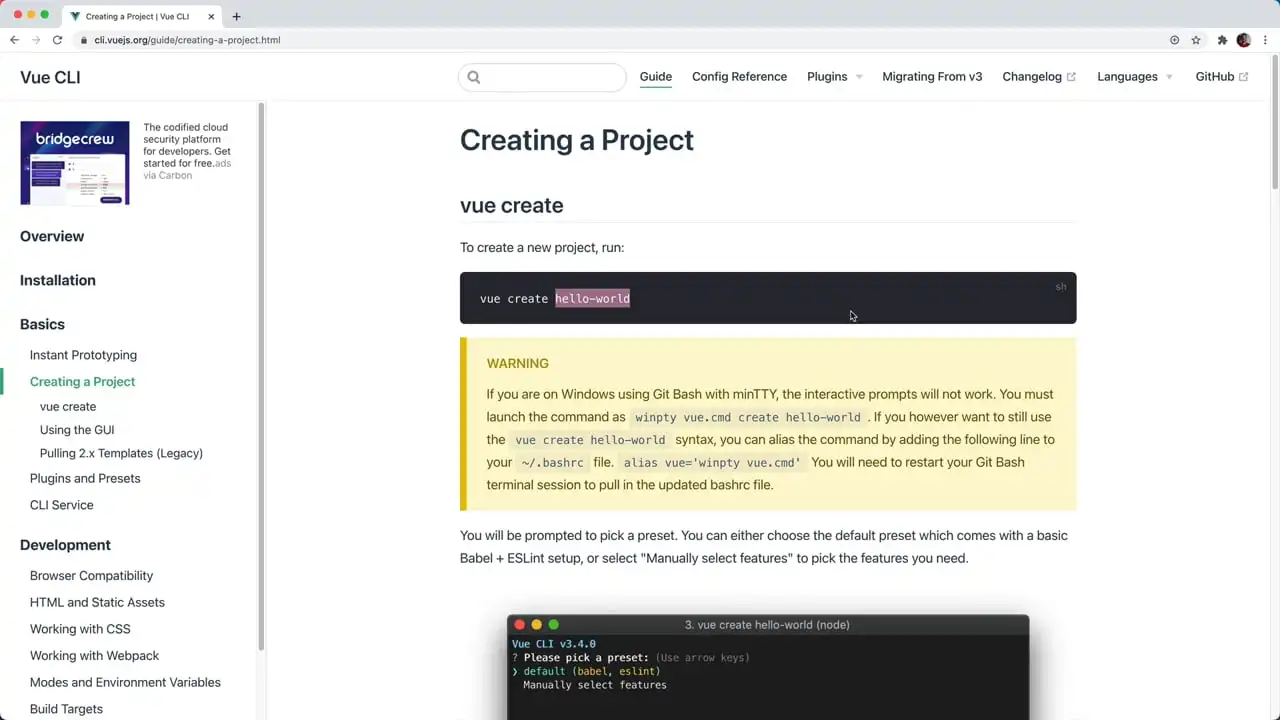Open Instant Prototyping sidebar link
The image size is (1280, 720).
[x=83, y=355]
